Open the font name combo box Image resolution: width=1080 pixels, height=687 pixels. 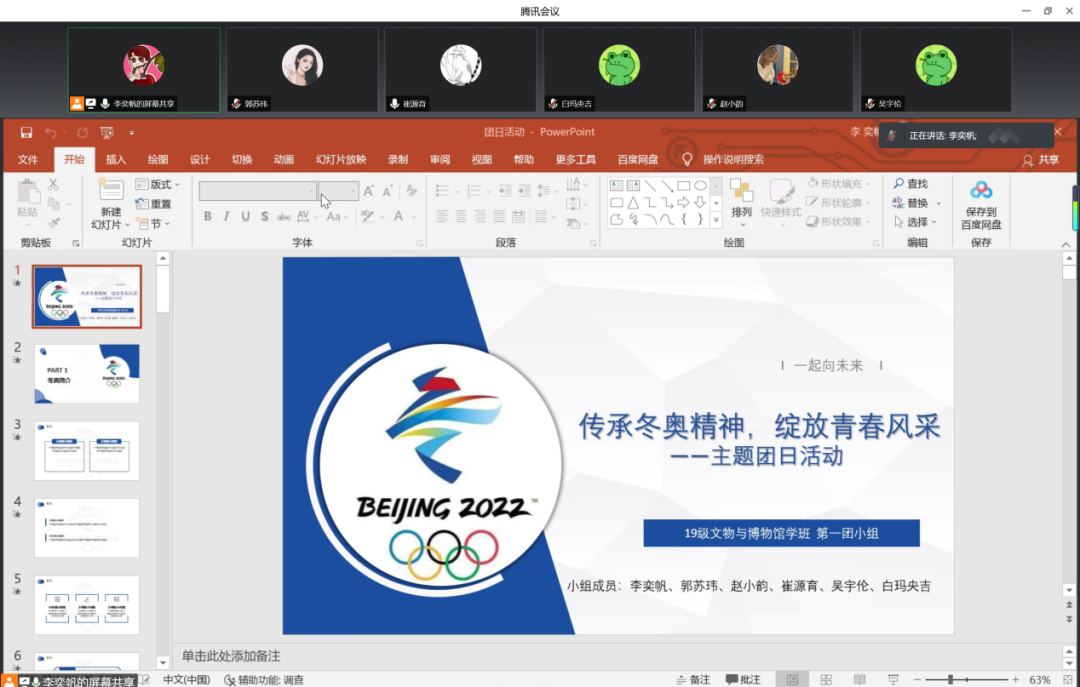coord(257,191)
